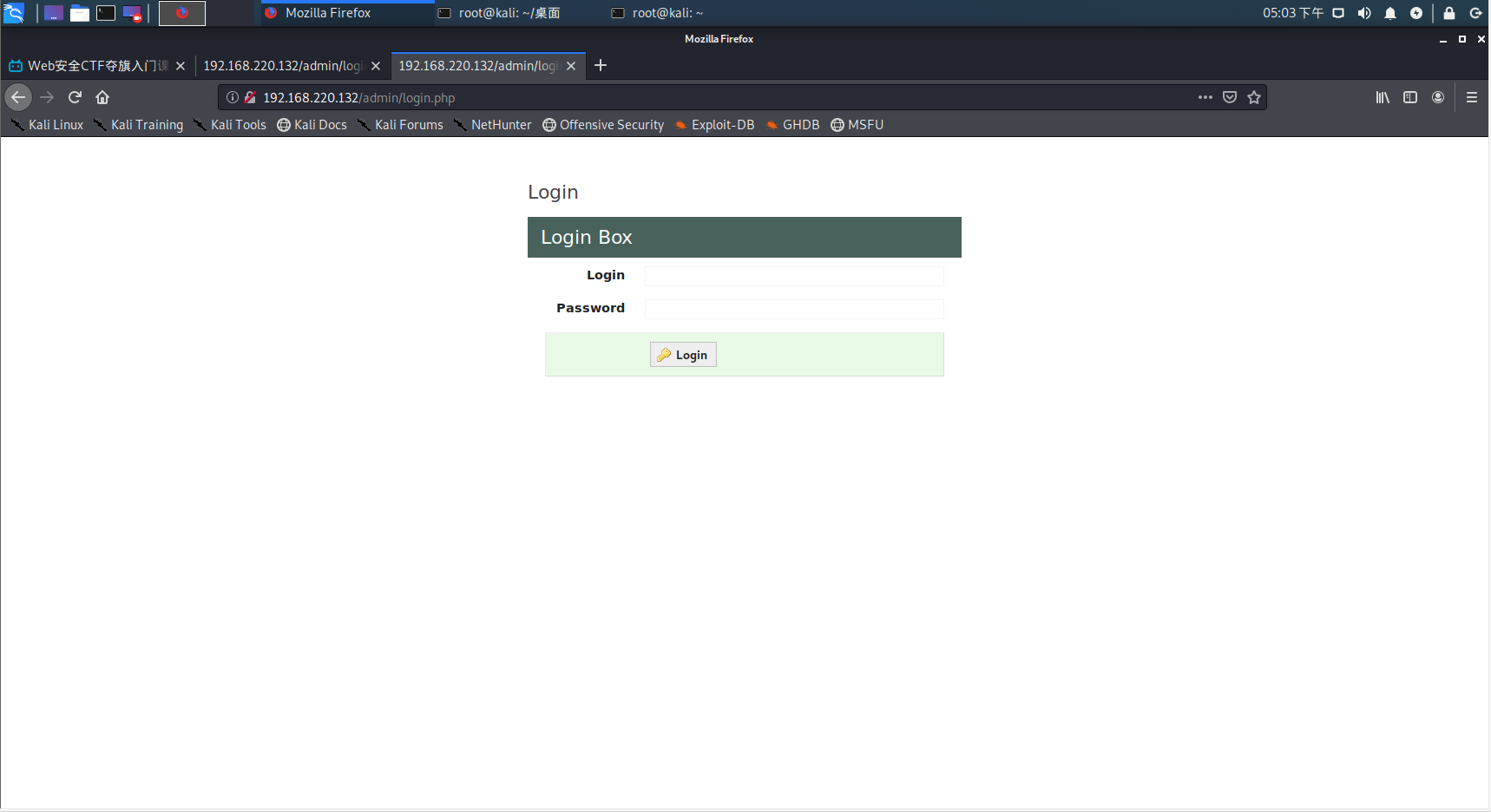Open the Firefox hamburger menu

click(x=1472, y=97)
